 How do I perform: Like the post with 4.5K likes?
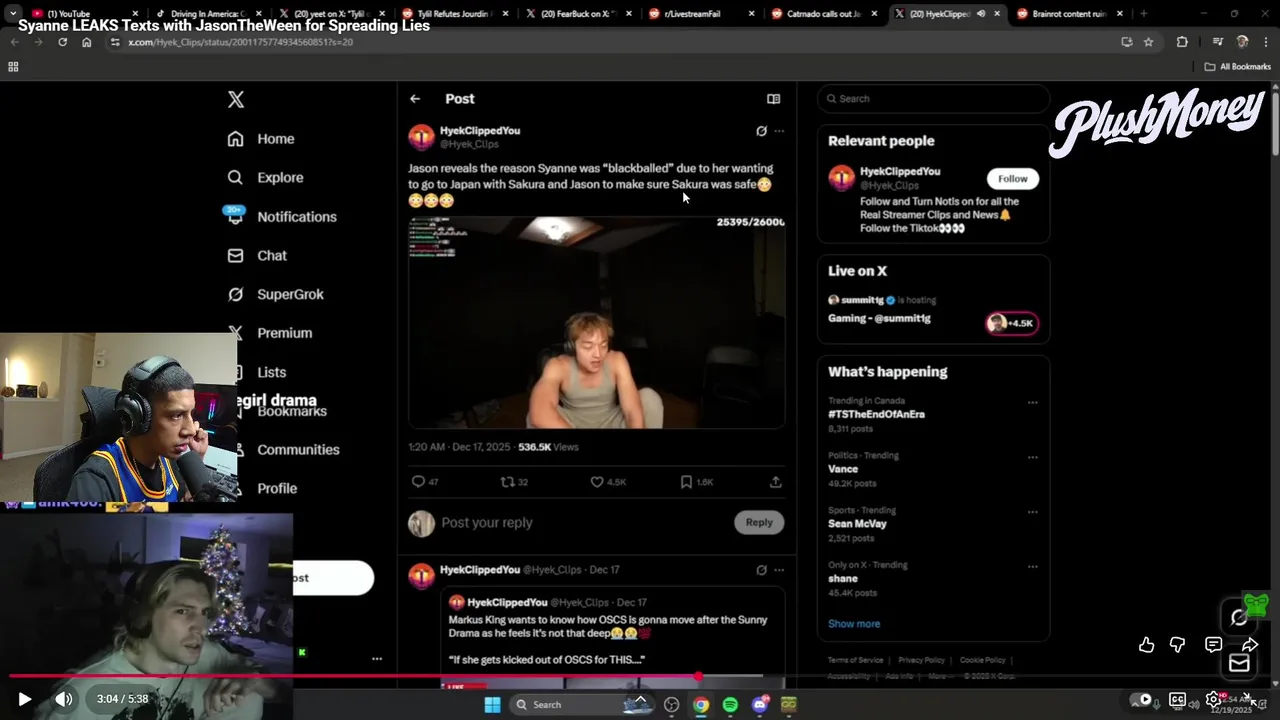click(x=608, y=482)
